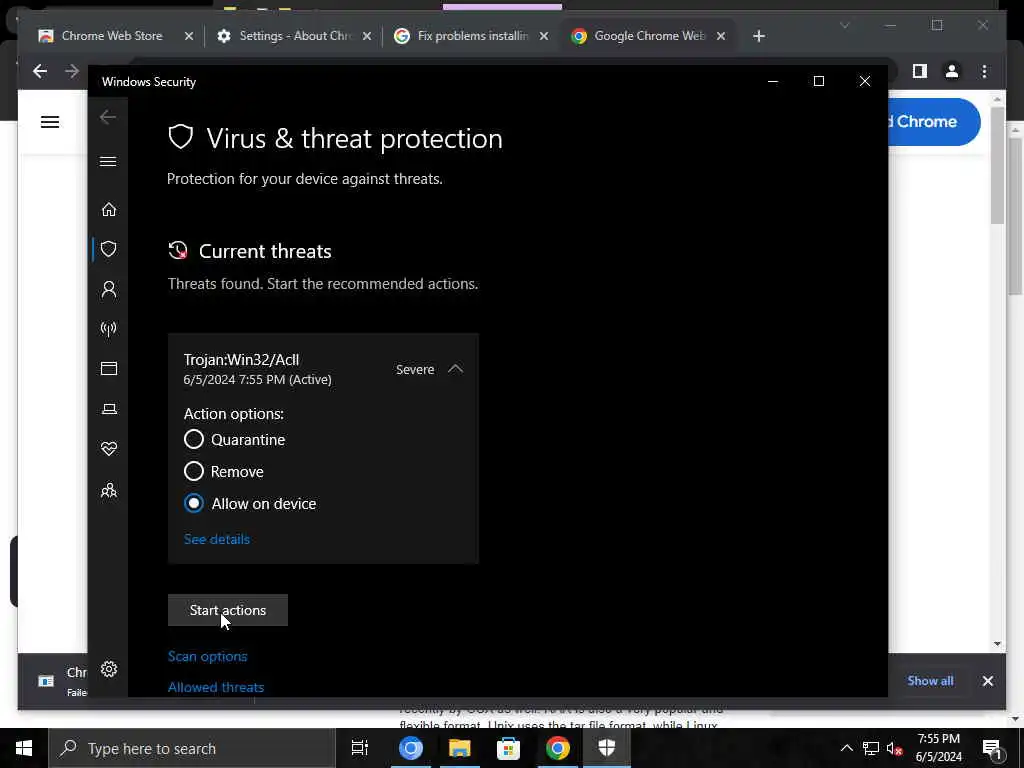Click Chrome back navigation arrow

[40, 71]
